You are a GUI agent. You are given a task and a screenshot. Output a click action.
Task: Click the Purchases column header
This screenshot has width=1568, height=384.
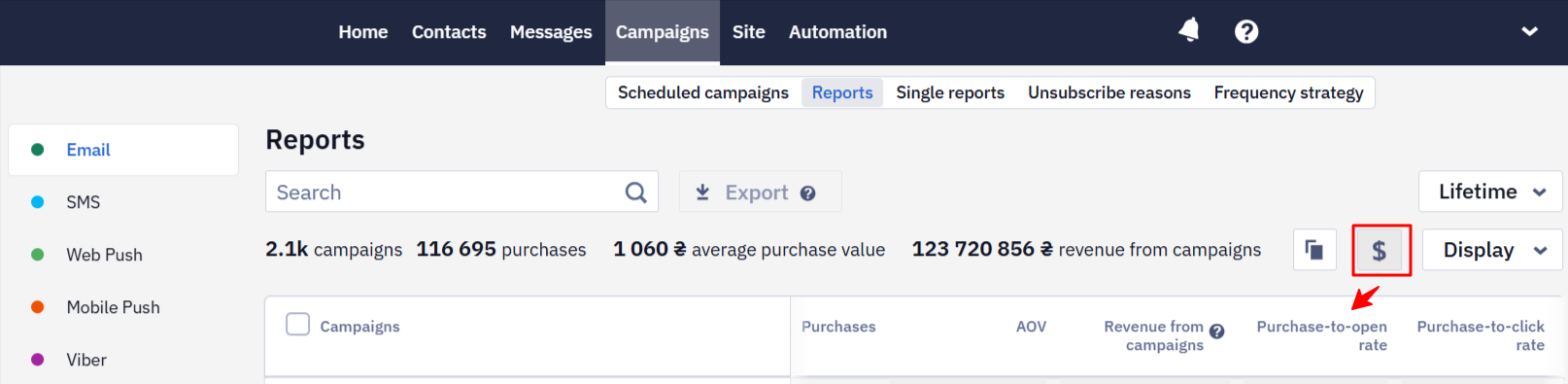838,327
